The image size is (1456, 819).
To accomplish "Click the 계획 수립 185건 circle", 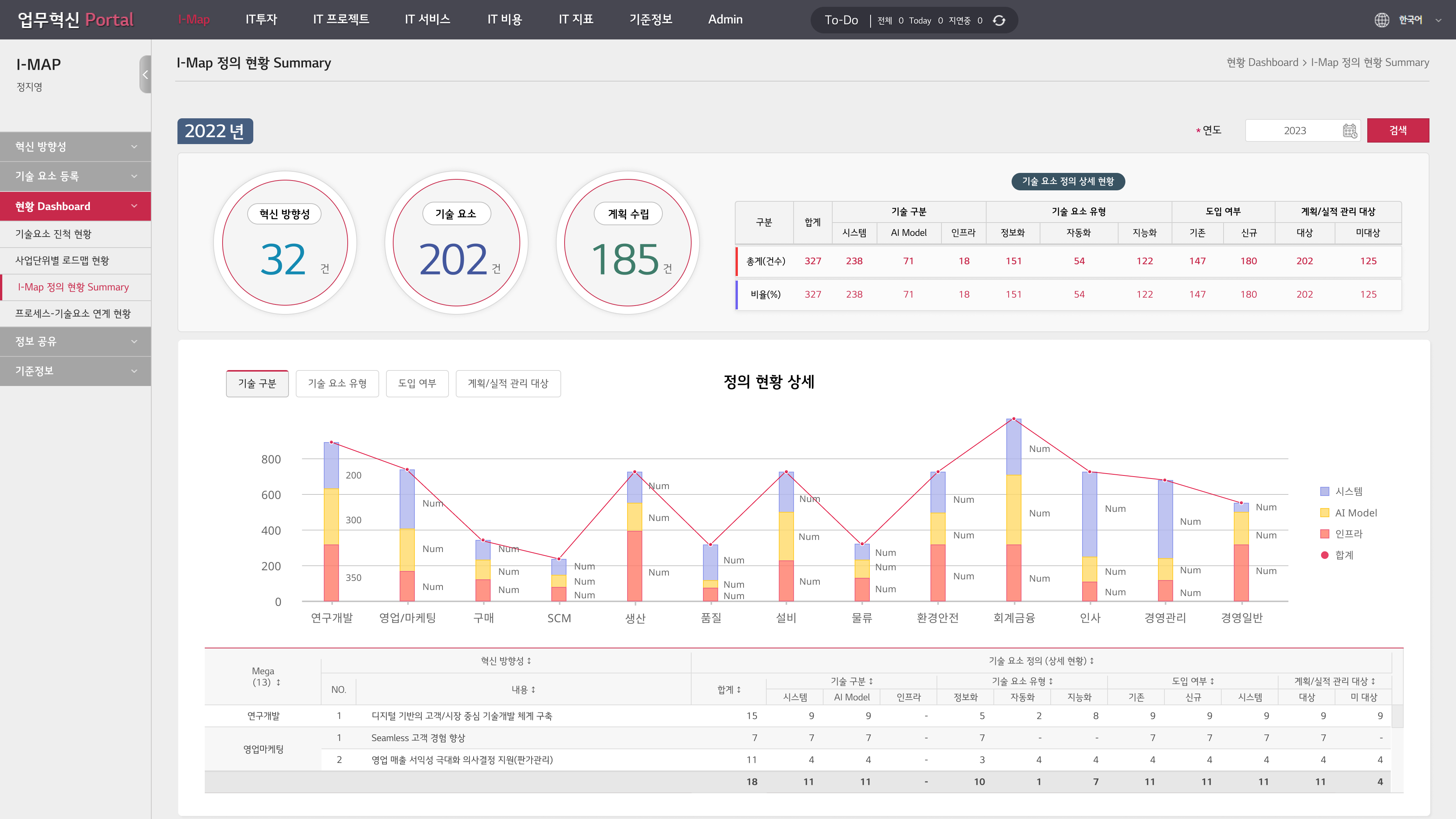I will pyautogui.click(x=628, y=243).
